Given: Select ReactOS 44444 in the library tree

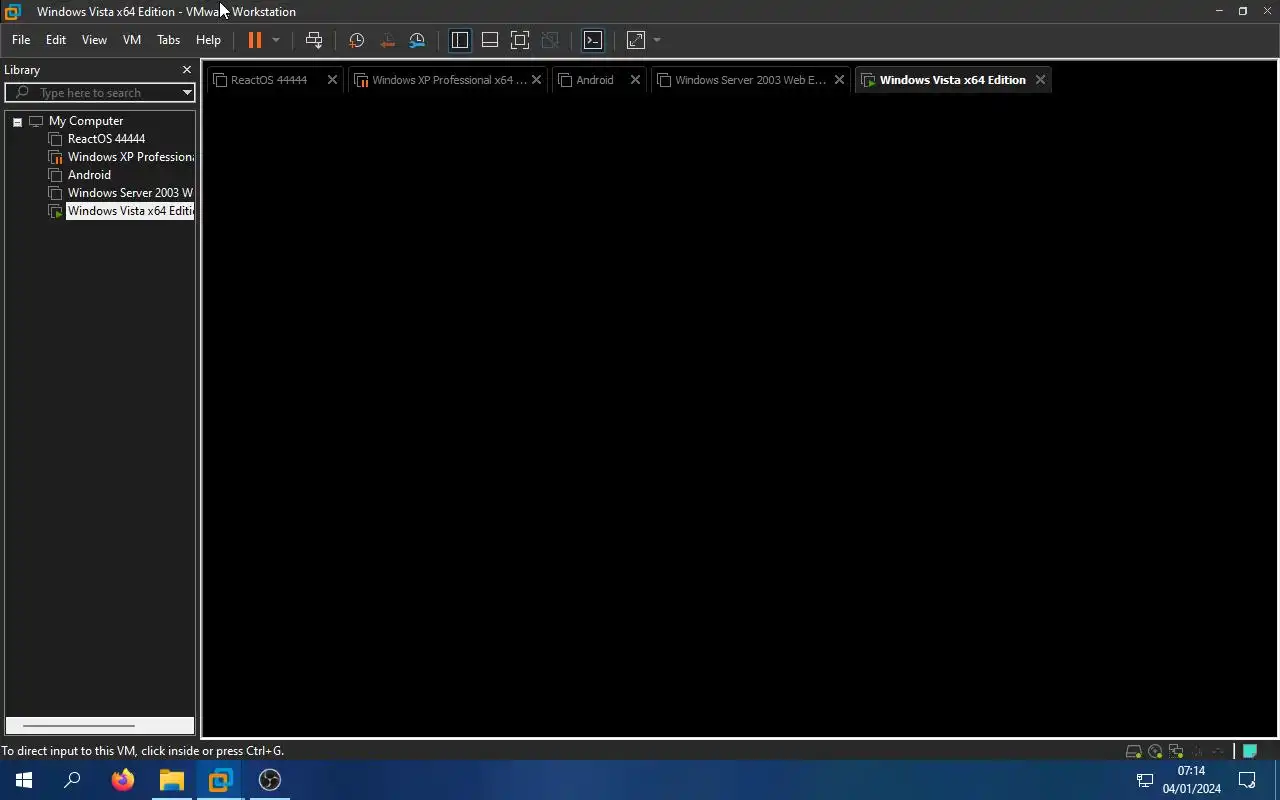Looking at the screenshot, I should click(106, 139).
